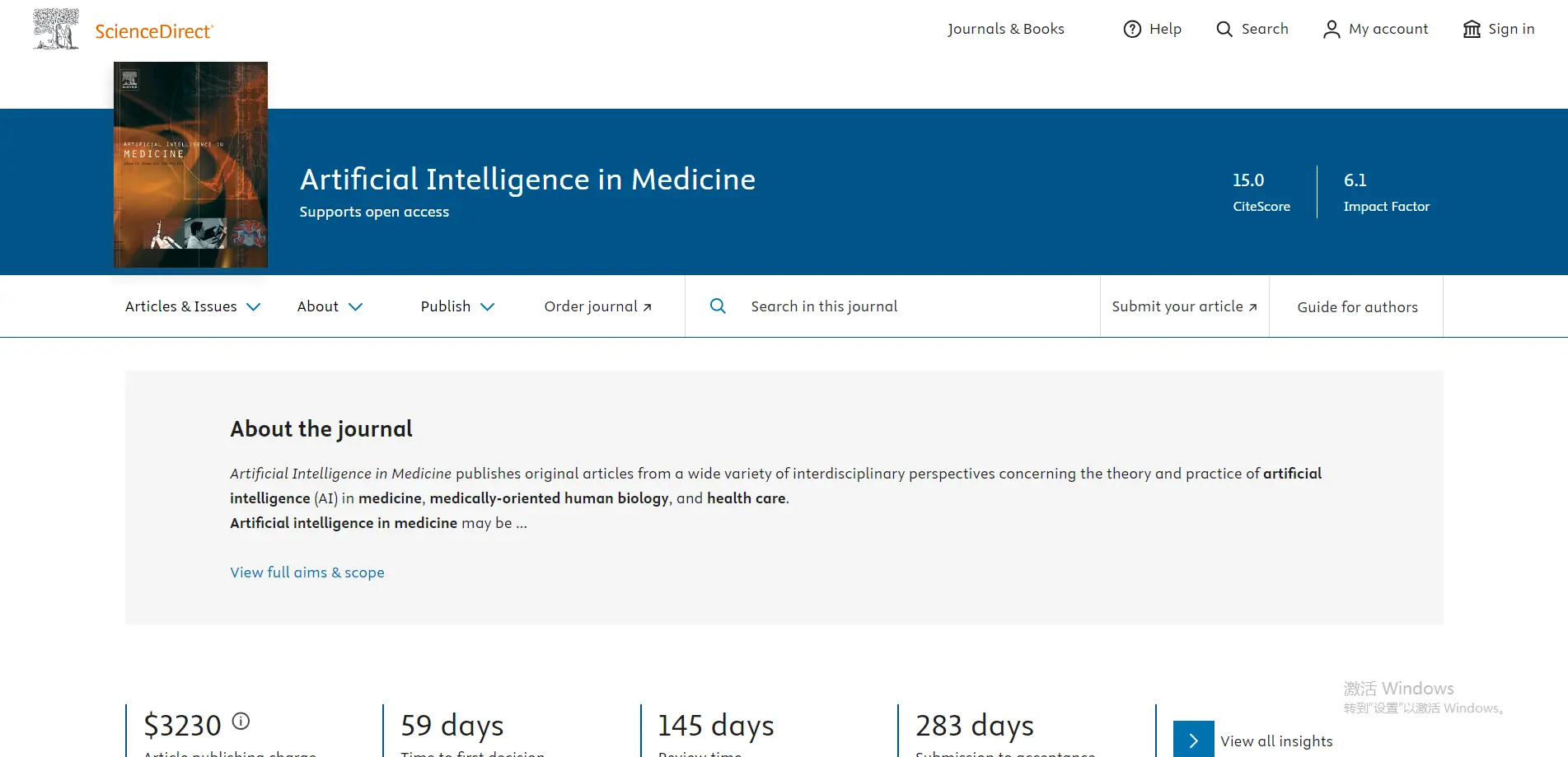Click the $3230 publishing charge value
The height and width of the screenshot is (757, 1568).
pos(183,726)
